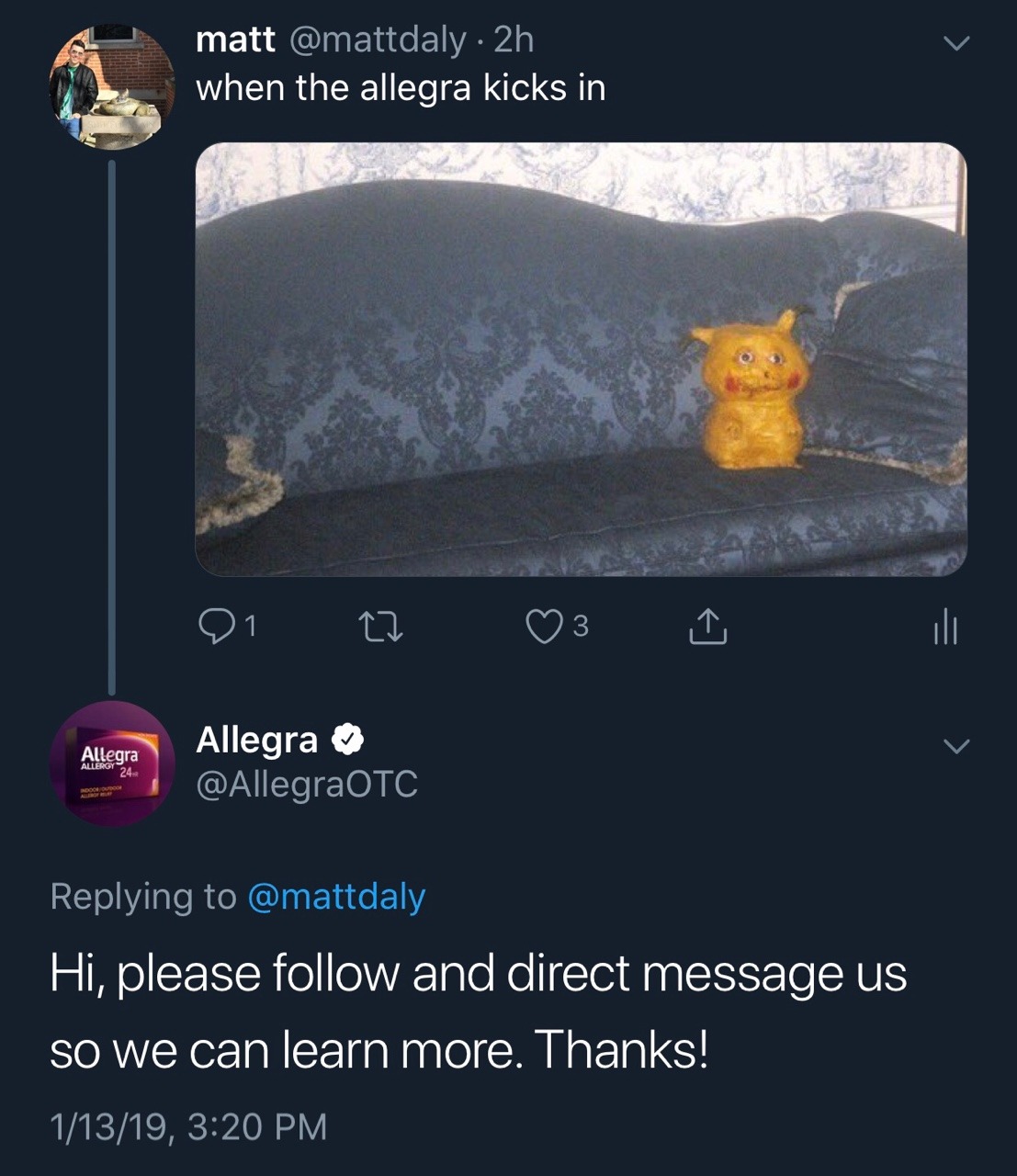1017x1176 pixels.
Task: Click the Allegra display name
Action: (257, 740)
